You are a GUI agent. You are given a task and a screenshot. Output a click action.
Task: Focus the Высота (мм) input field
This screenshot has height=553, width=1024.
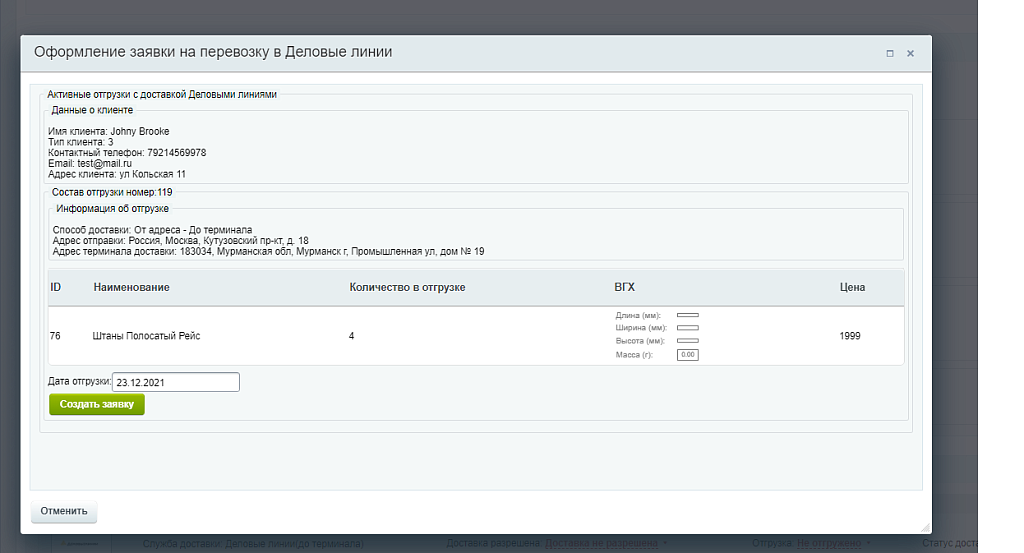688,341
